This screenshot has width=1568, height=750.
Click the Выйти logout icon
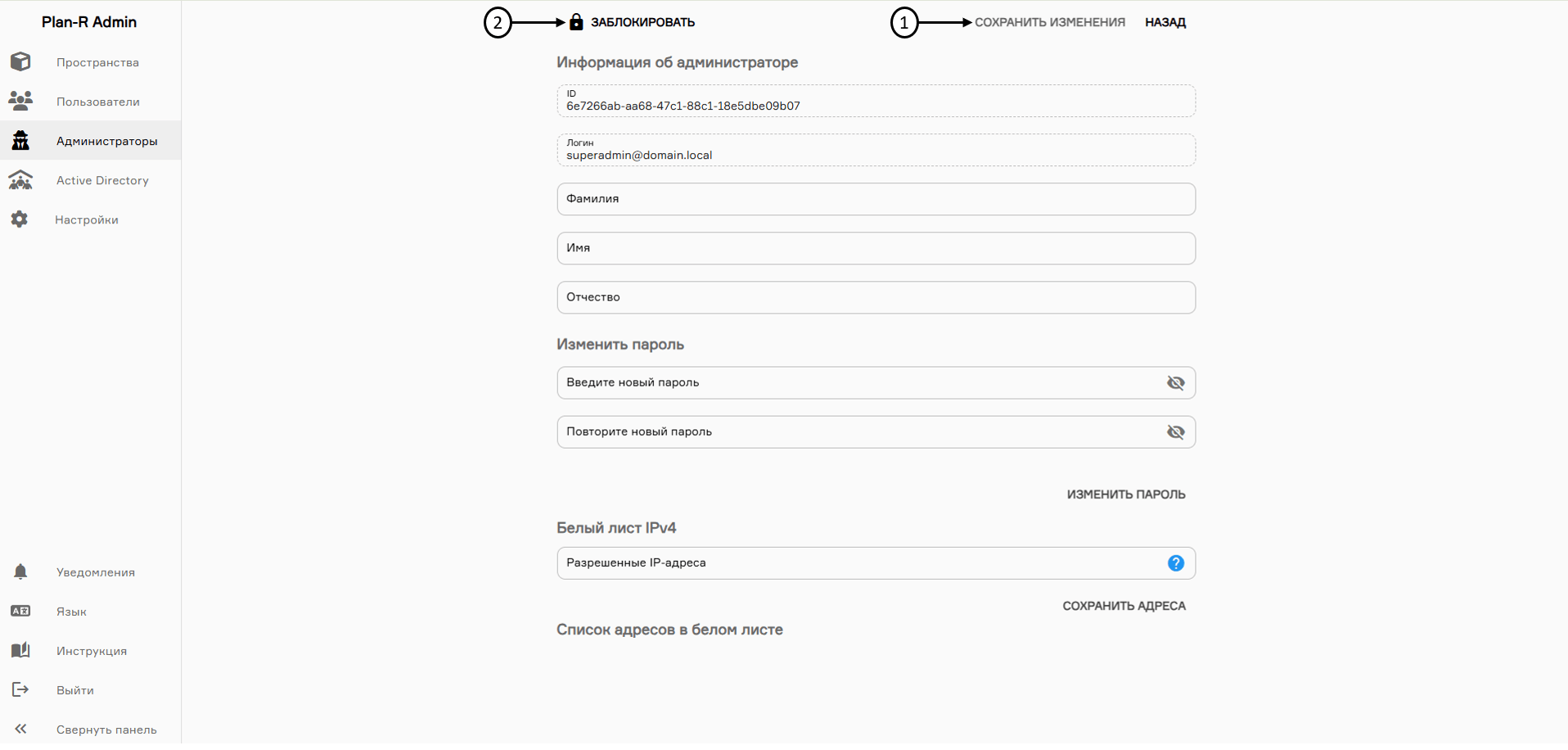pyautogui.click(x=20, y=689)
